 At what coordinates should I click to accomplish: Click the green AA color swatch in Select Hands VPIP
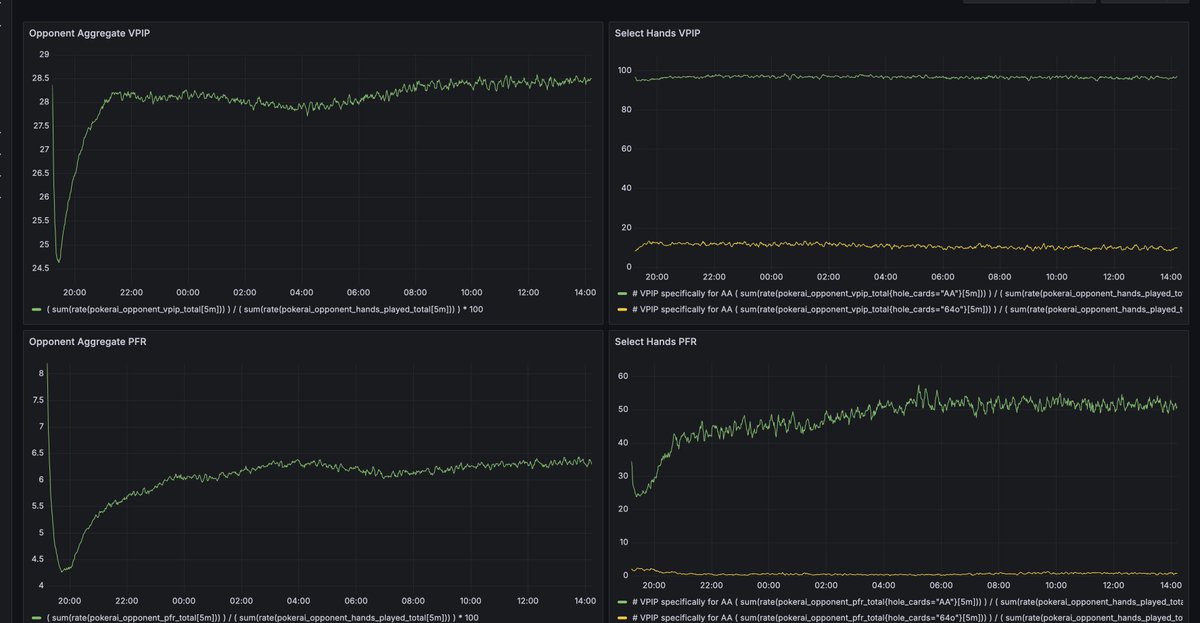coord(622,294)
